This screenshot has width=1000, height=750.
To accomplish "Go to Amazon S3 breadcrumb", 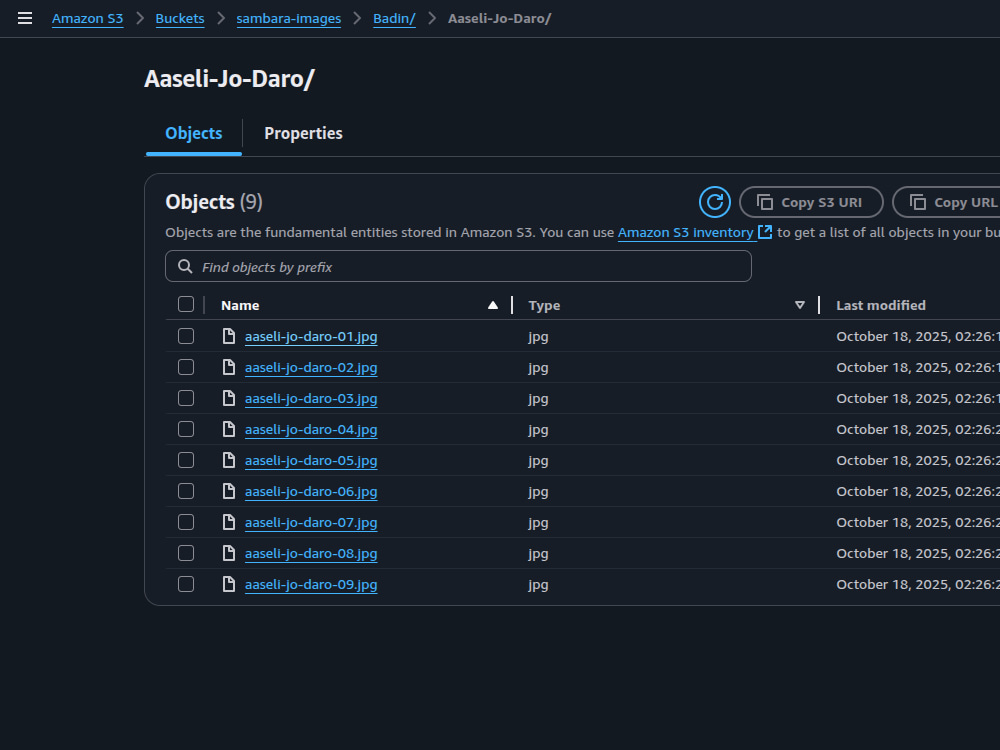I will pos(87,18).
